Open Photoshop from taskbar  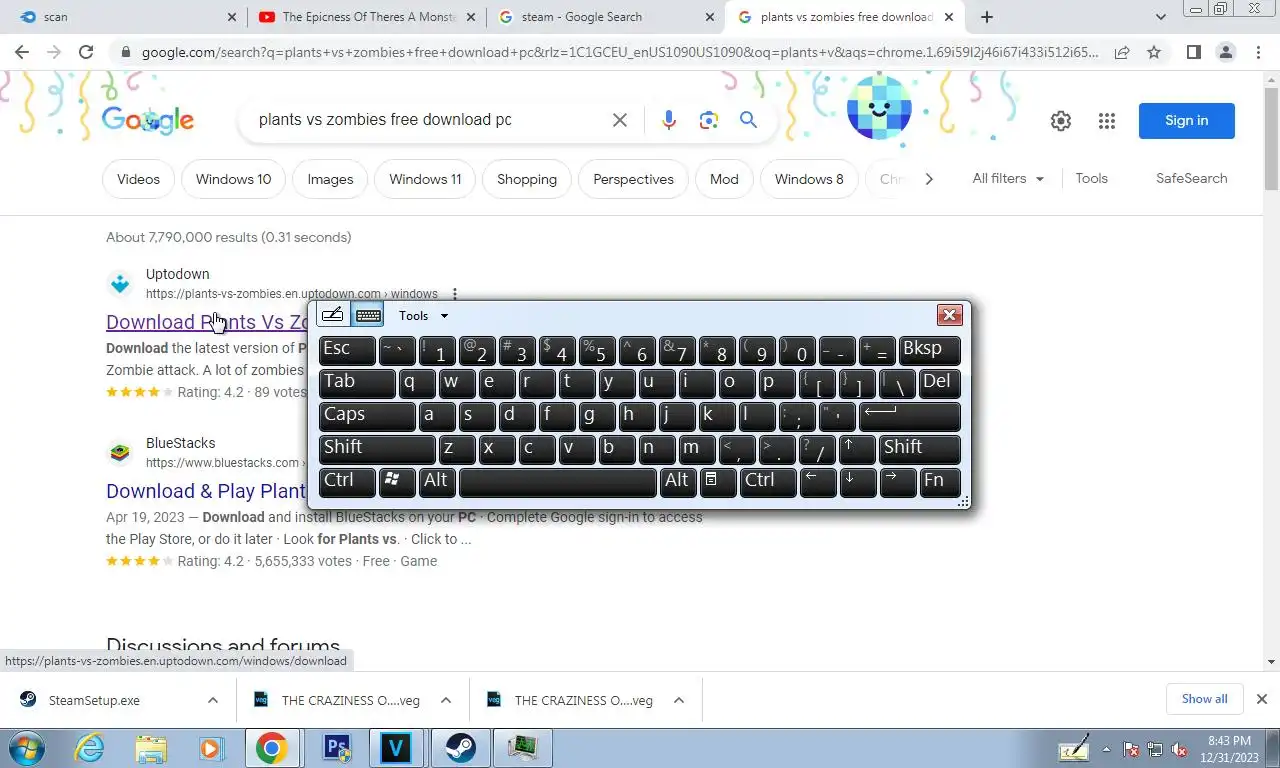(x=336, y=748)
